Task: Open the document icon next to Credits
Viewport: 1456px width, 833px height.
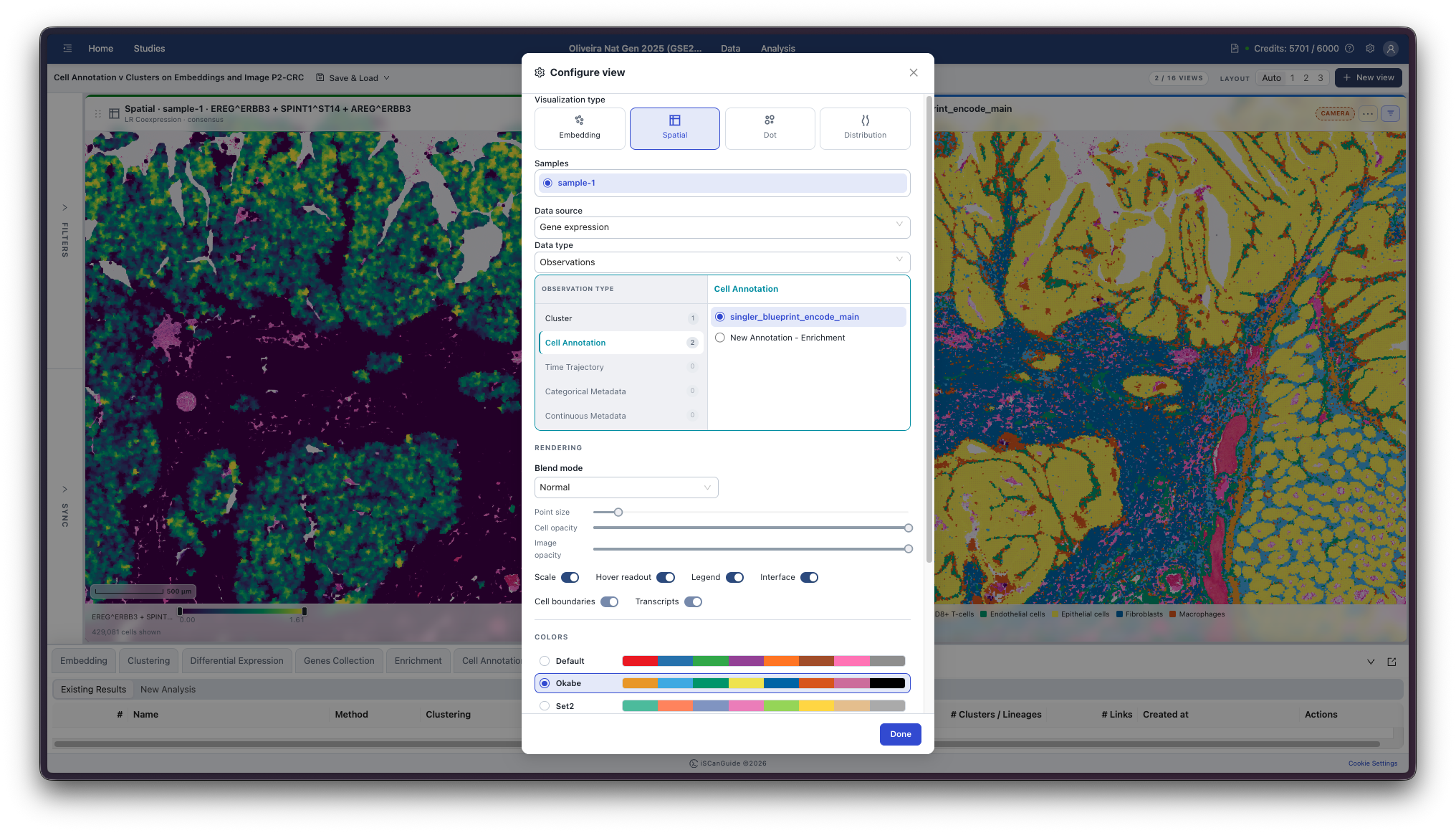Action: (1235, 48)
